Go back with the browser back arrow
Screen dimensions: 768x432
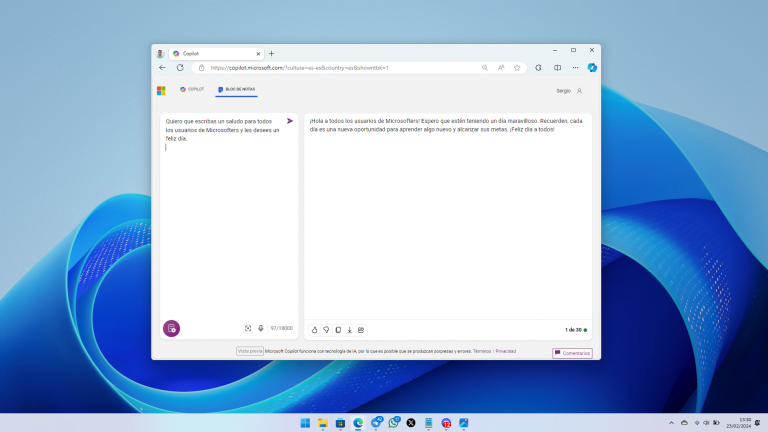[163, 68]
